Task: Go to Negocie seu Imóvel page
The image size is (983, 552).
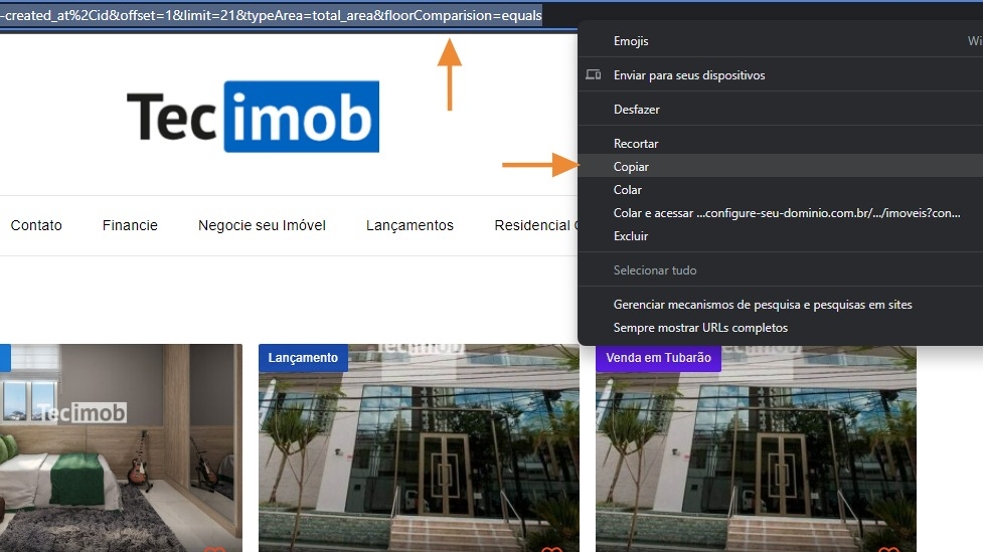Action: click(262, 226)
